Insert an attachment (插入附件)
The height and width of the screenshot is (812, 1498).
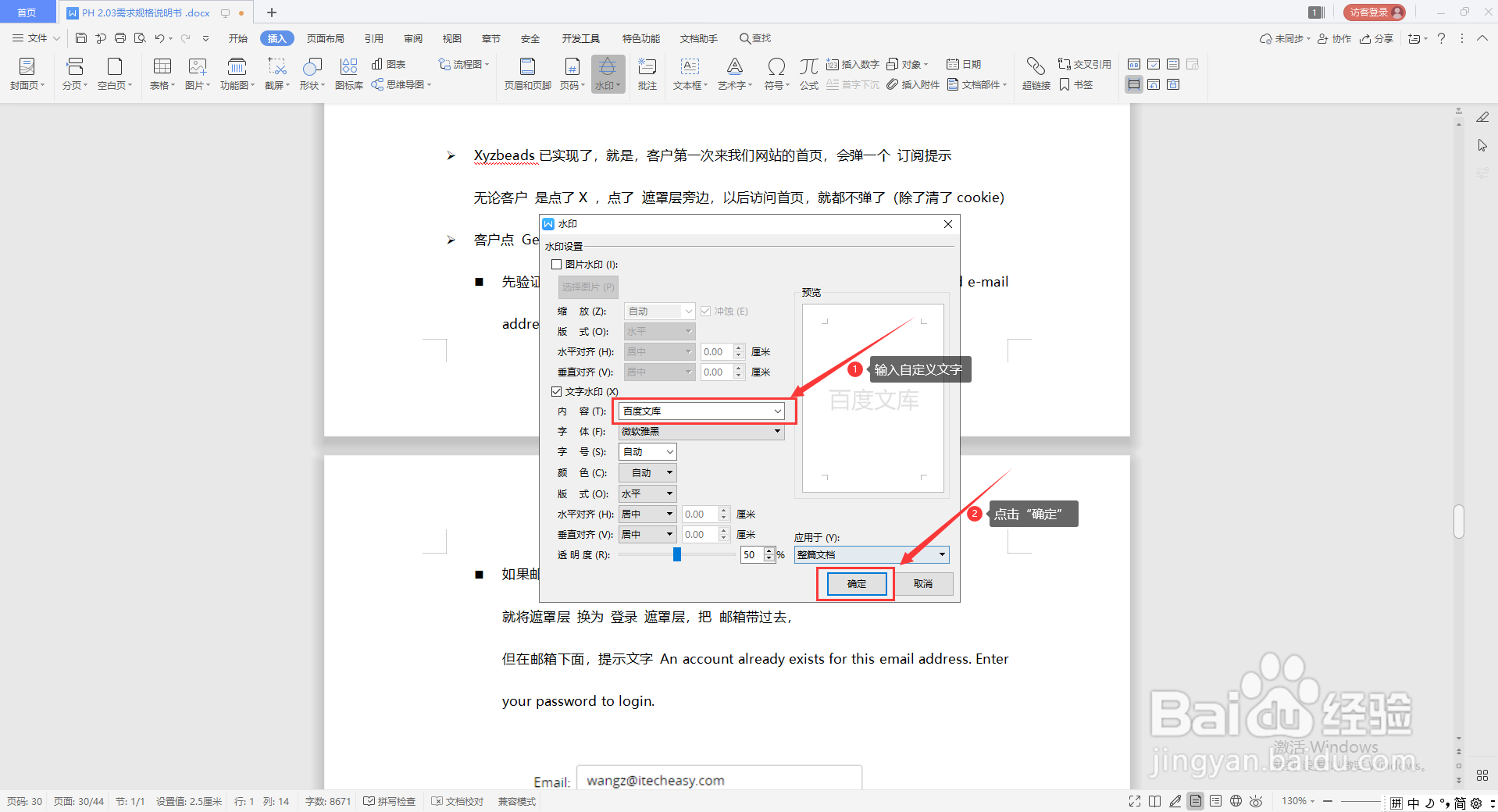913,84
